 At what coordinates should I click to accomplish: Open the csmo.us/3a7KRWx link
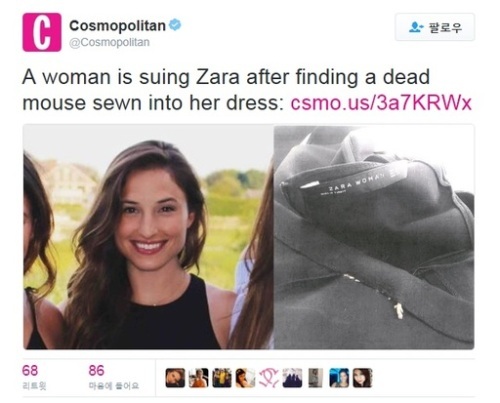pos(381,103)
